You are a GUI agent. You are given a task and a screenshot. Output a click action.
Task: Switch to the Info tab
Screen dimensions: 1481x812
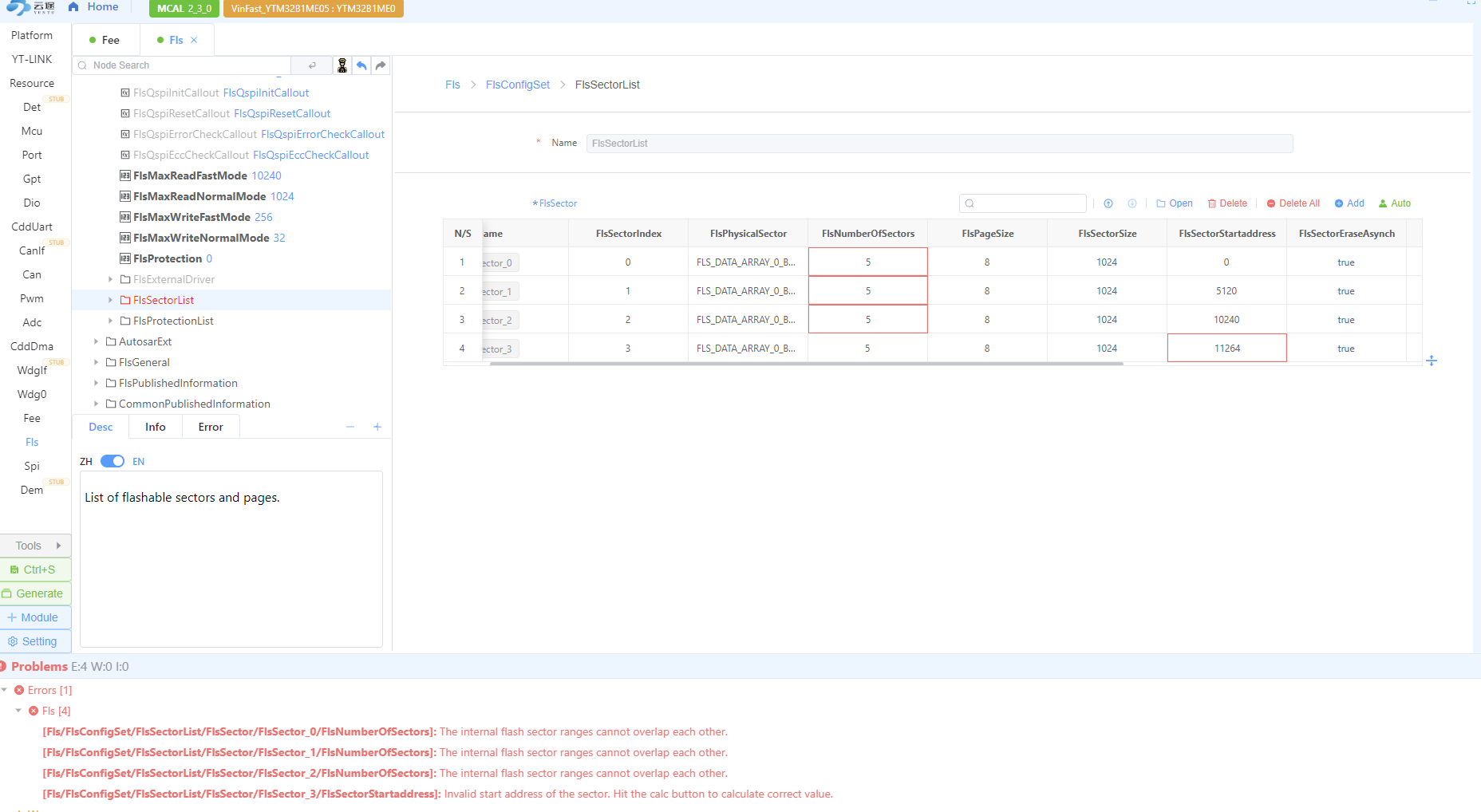156,427
